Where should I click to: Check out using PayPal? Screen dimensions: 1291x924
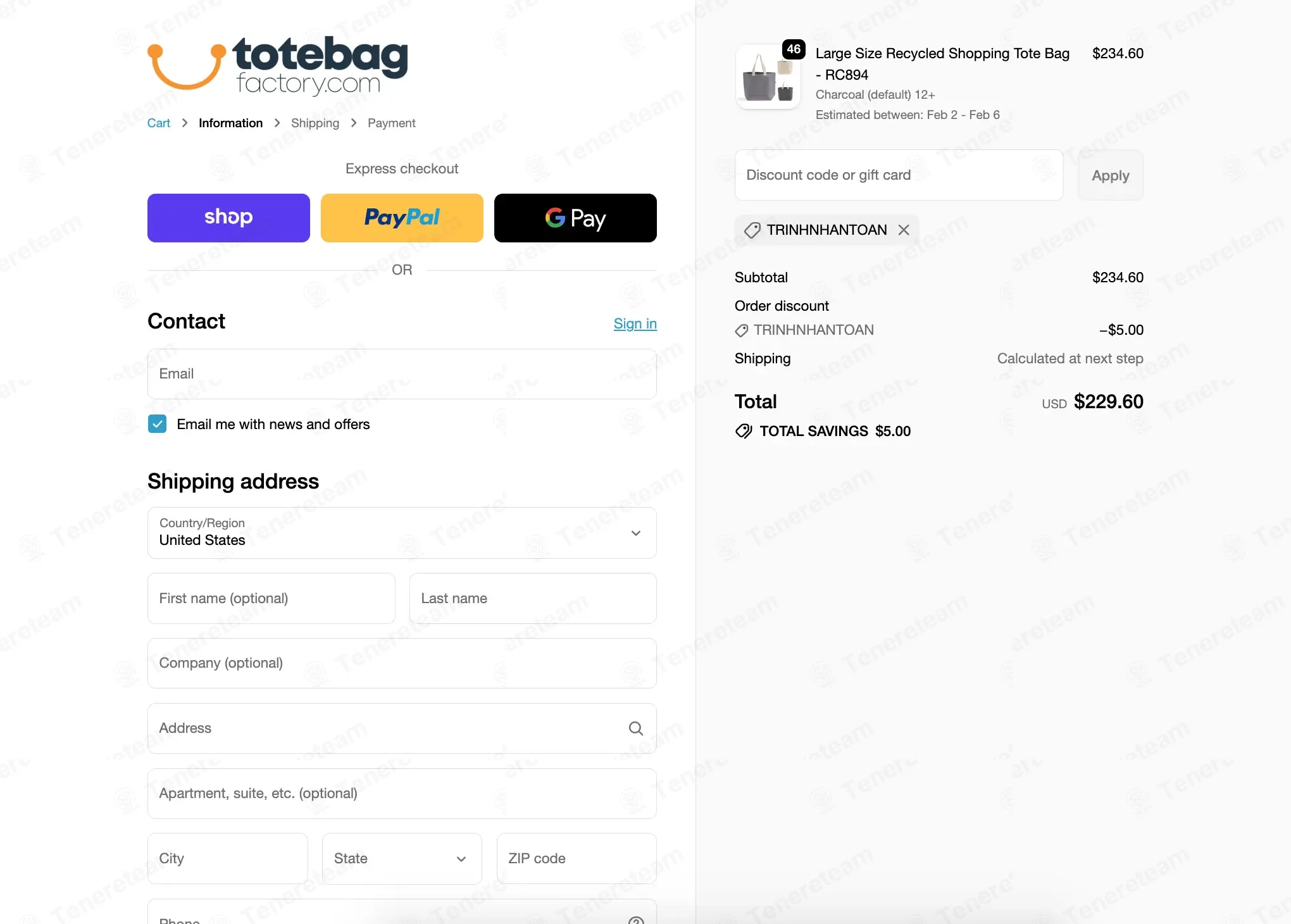(402, 218)
